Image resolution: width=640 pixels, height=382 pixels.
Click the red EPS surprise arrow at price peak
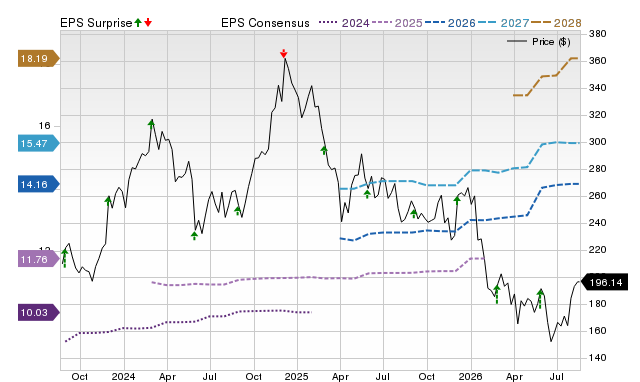(284, 53)
